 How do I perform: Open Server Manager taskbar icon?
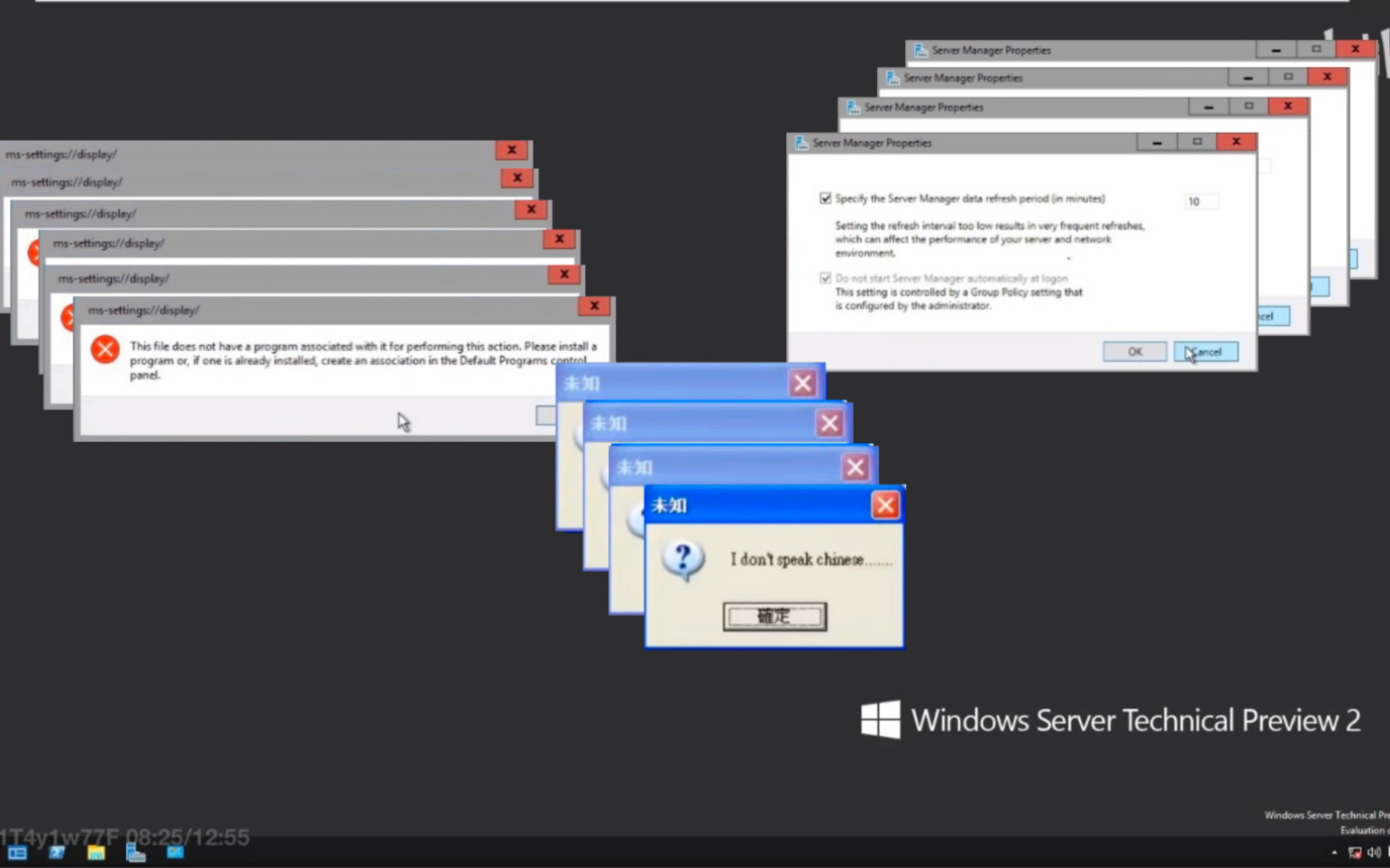tap(135, 852)
